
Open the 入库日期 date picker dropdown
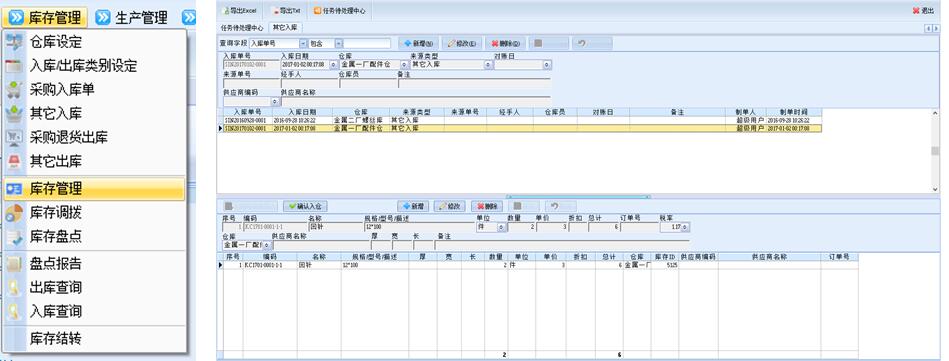point(332,64)
